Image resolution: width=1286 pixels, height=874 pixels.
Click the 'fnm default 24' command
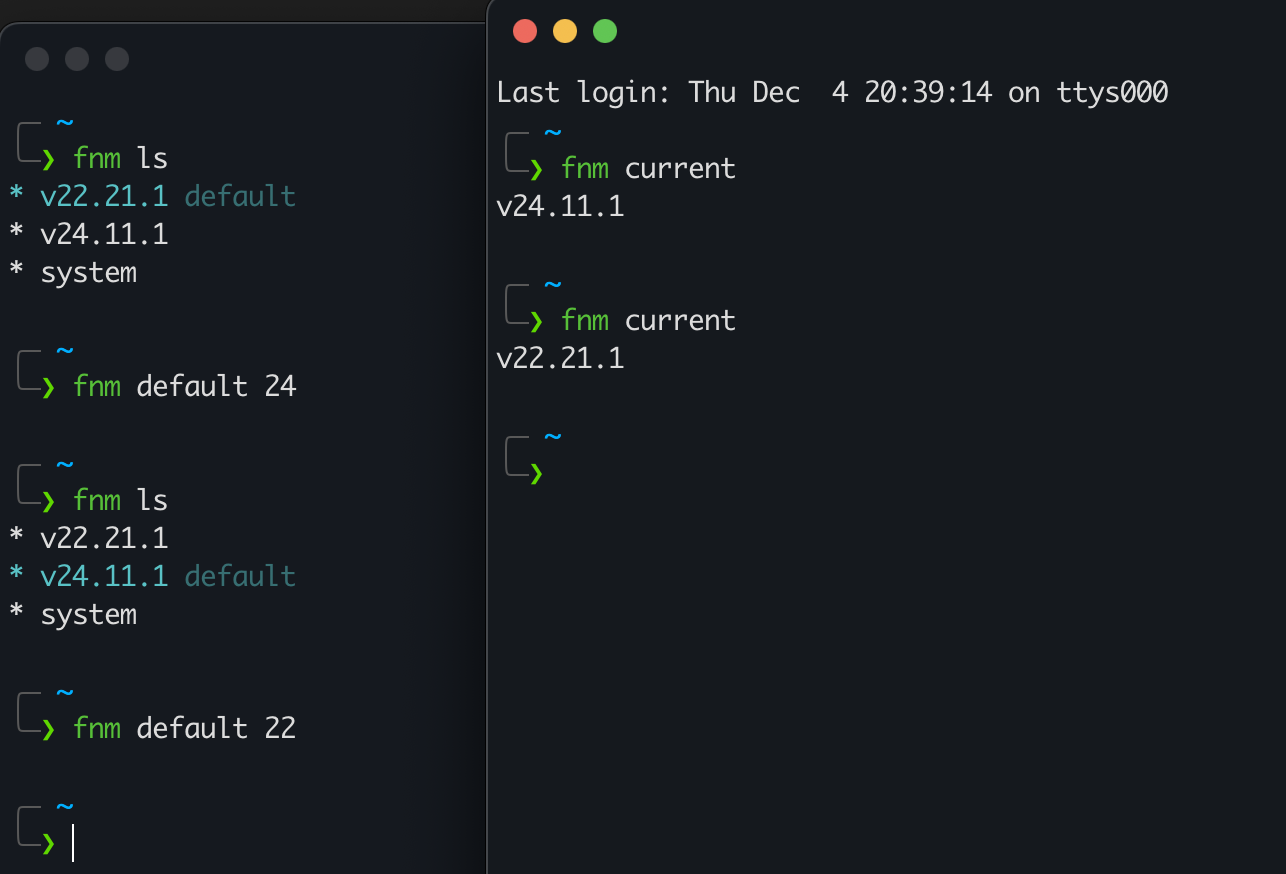pos(185,386)
